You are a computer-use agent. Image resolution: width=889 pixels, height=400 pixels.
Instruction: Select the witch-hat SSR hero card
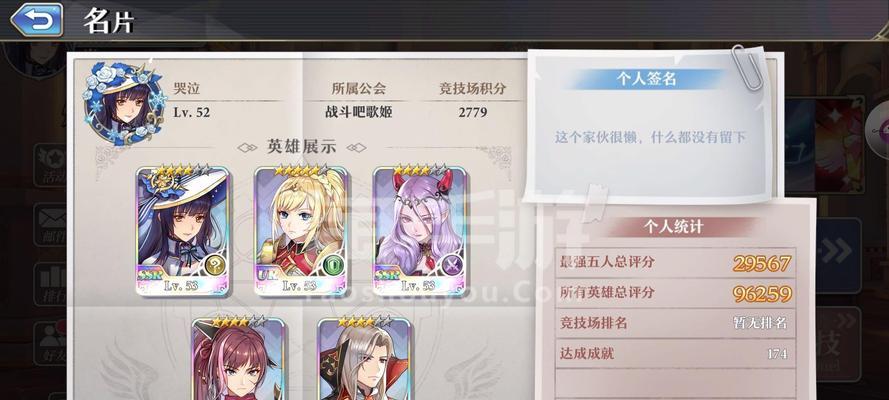click(x=183, y=231)
